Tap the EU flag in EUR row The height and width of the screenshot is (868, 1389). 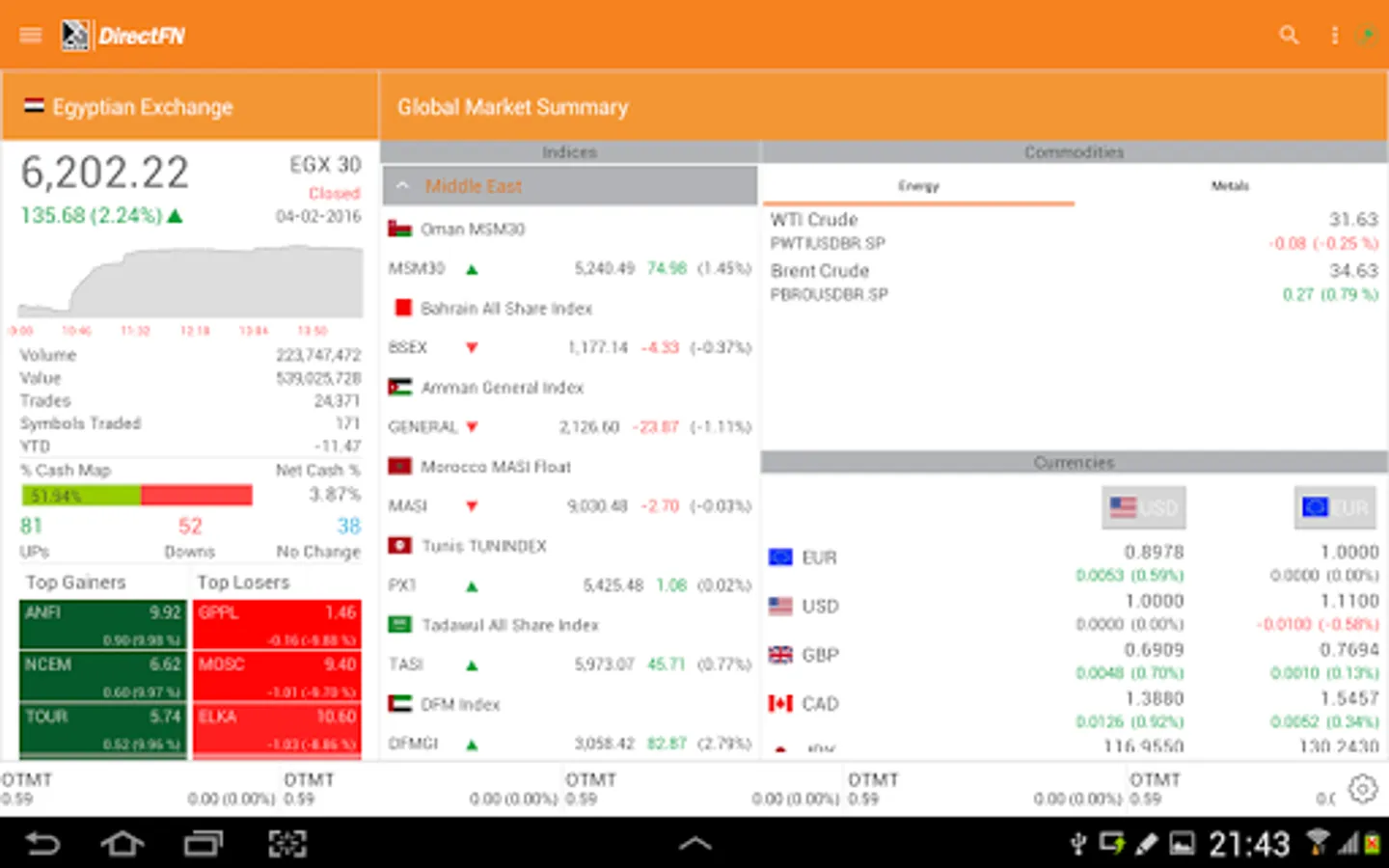pos(780,557)
